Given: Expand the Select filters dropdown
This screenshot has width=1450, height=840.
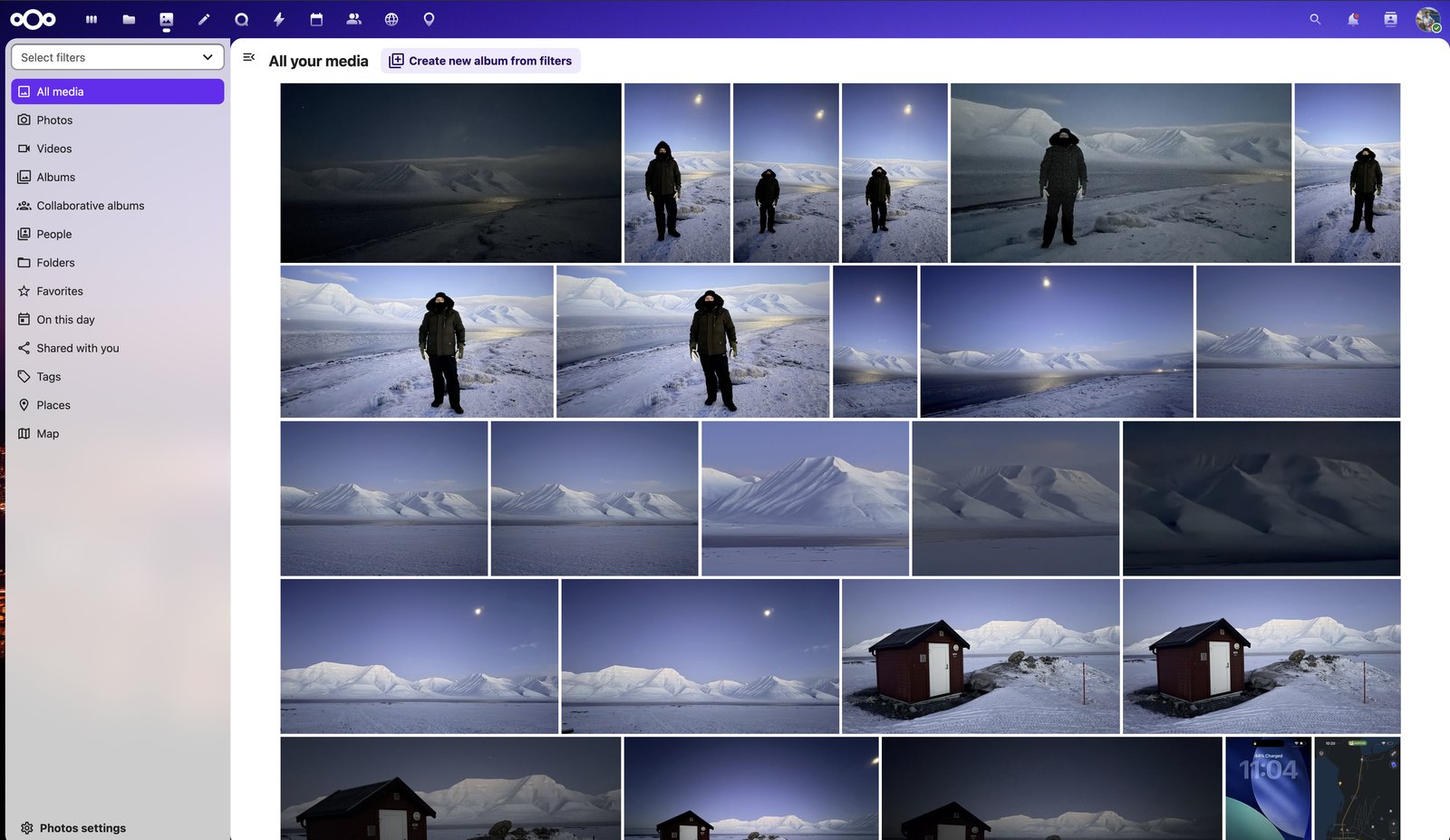Looking at the screenshot, I should (x=118, y=57).
